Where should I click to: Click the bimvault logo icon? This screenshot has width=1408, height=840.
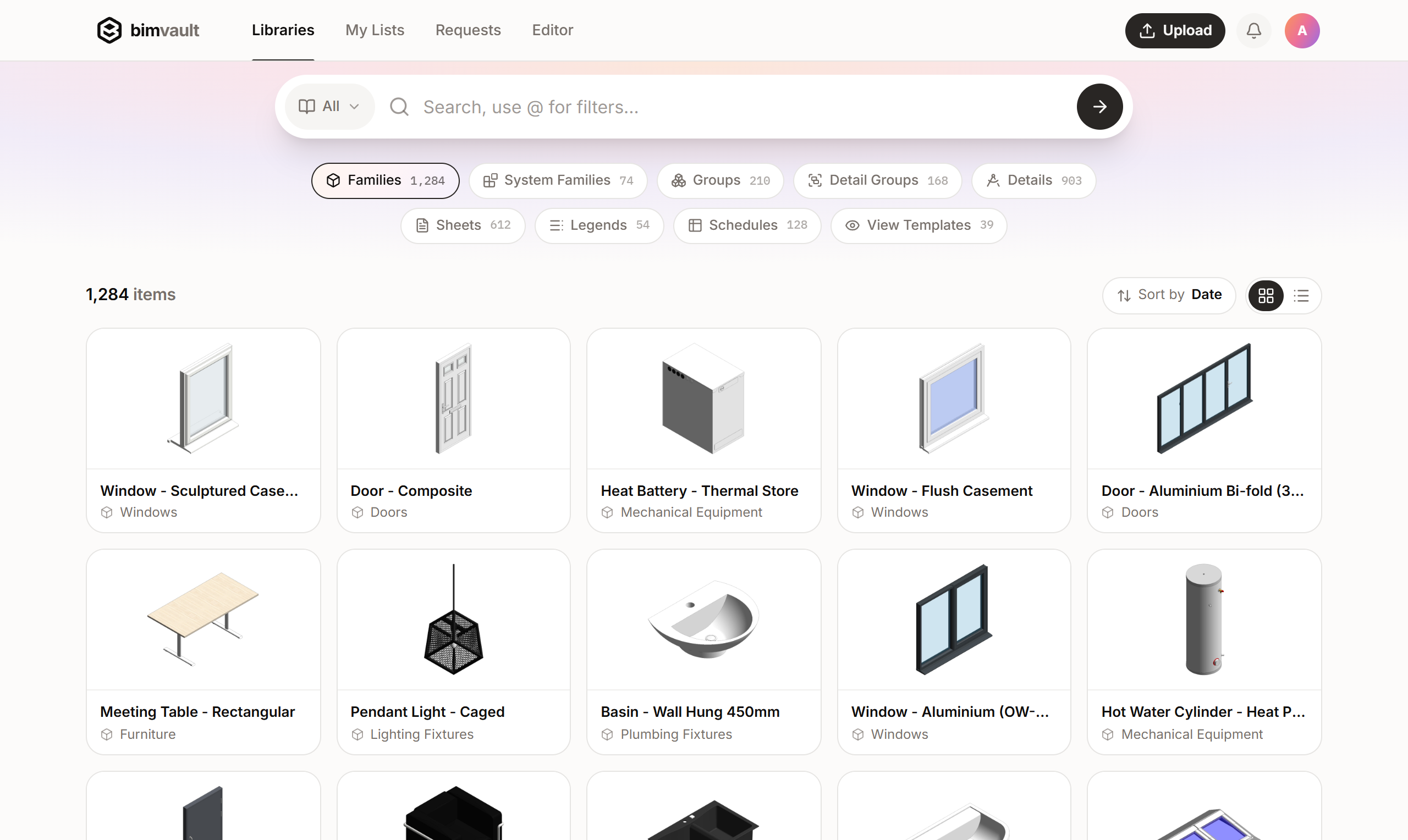(x=109, y=30)
